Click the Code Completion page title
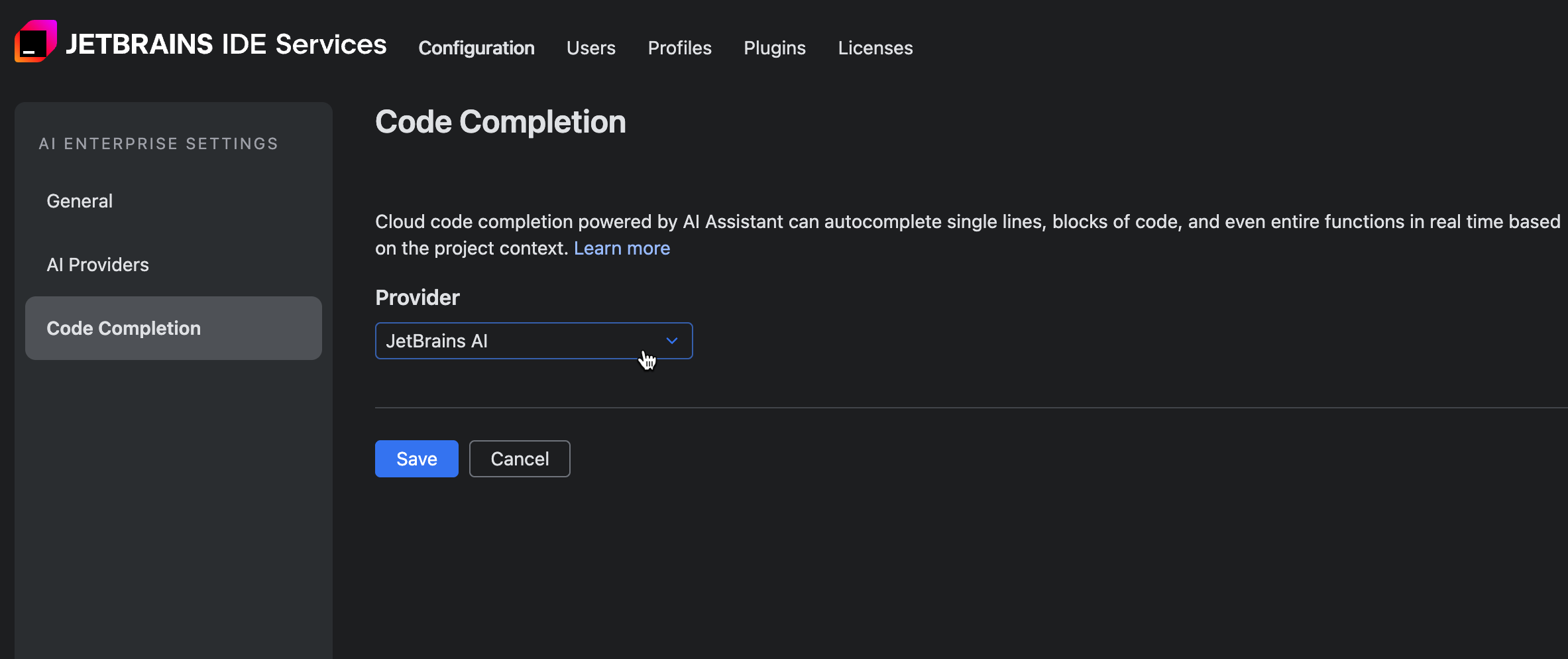Screen dimensions: 1568x659 click(x=500, y=121)
